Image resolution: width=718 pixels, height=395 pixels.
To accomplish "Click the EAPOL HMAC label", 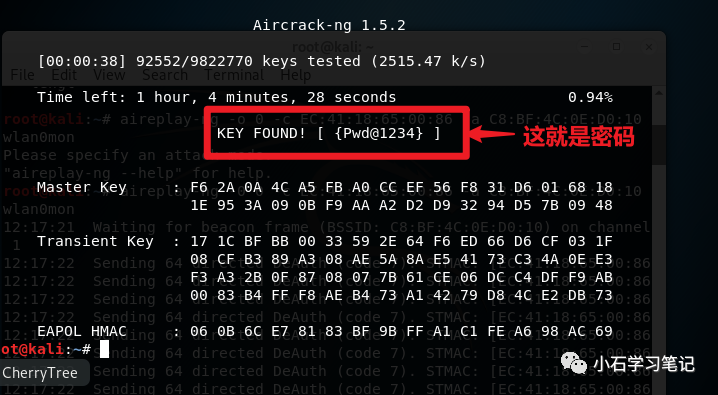I will point(82,331).
